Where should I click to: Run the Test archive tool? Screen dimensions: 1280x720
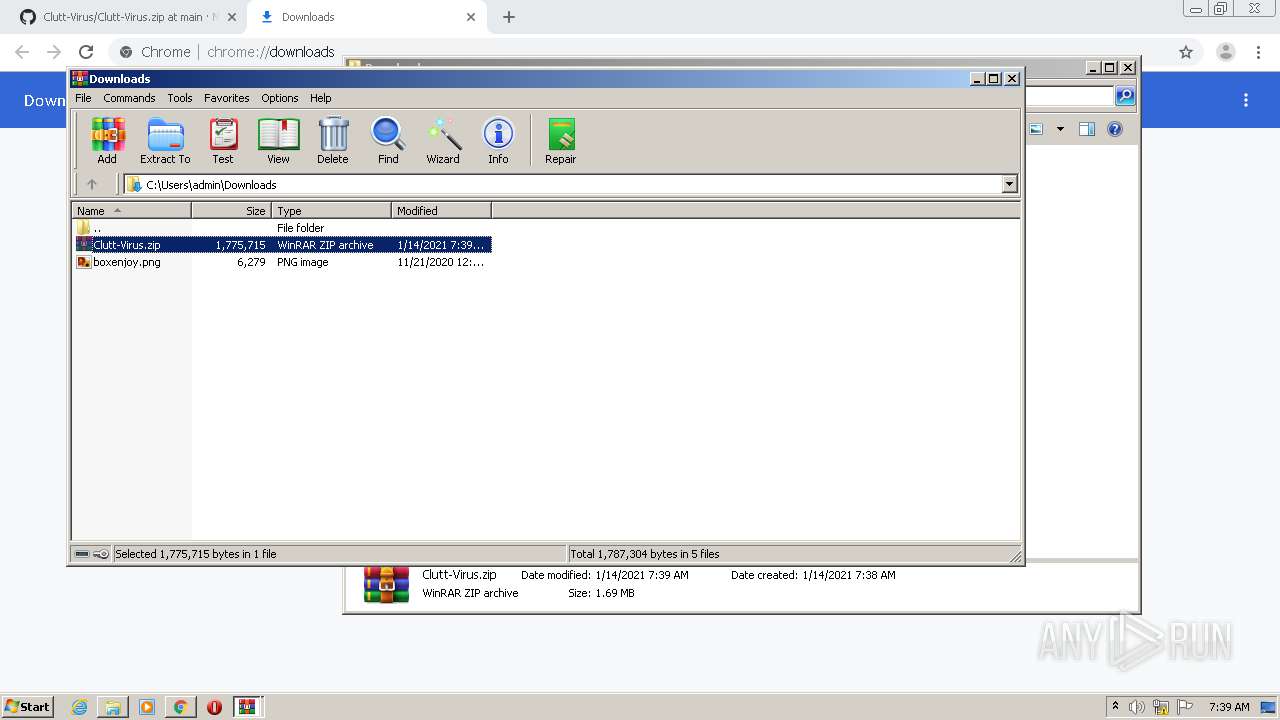point(223,141)
